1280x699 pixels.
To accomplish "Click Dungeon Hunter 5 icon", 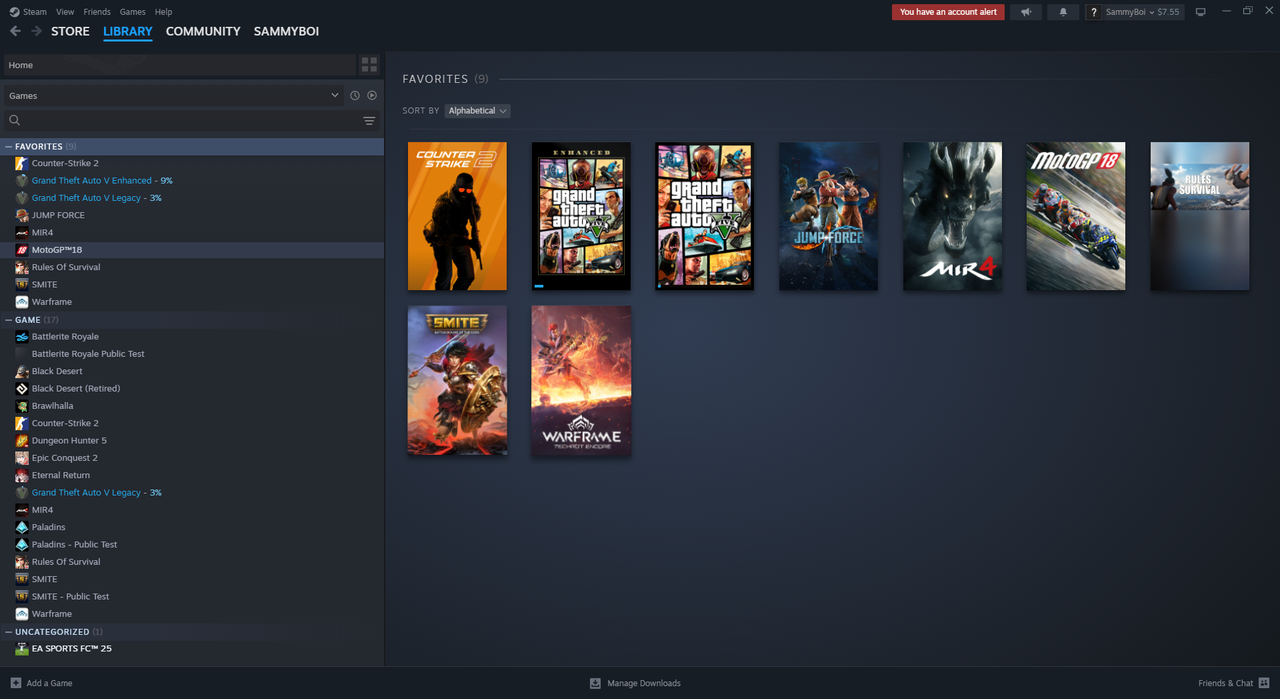I will 22,441.
